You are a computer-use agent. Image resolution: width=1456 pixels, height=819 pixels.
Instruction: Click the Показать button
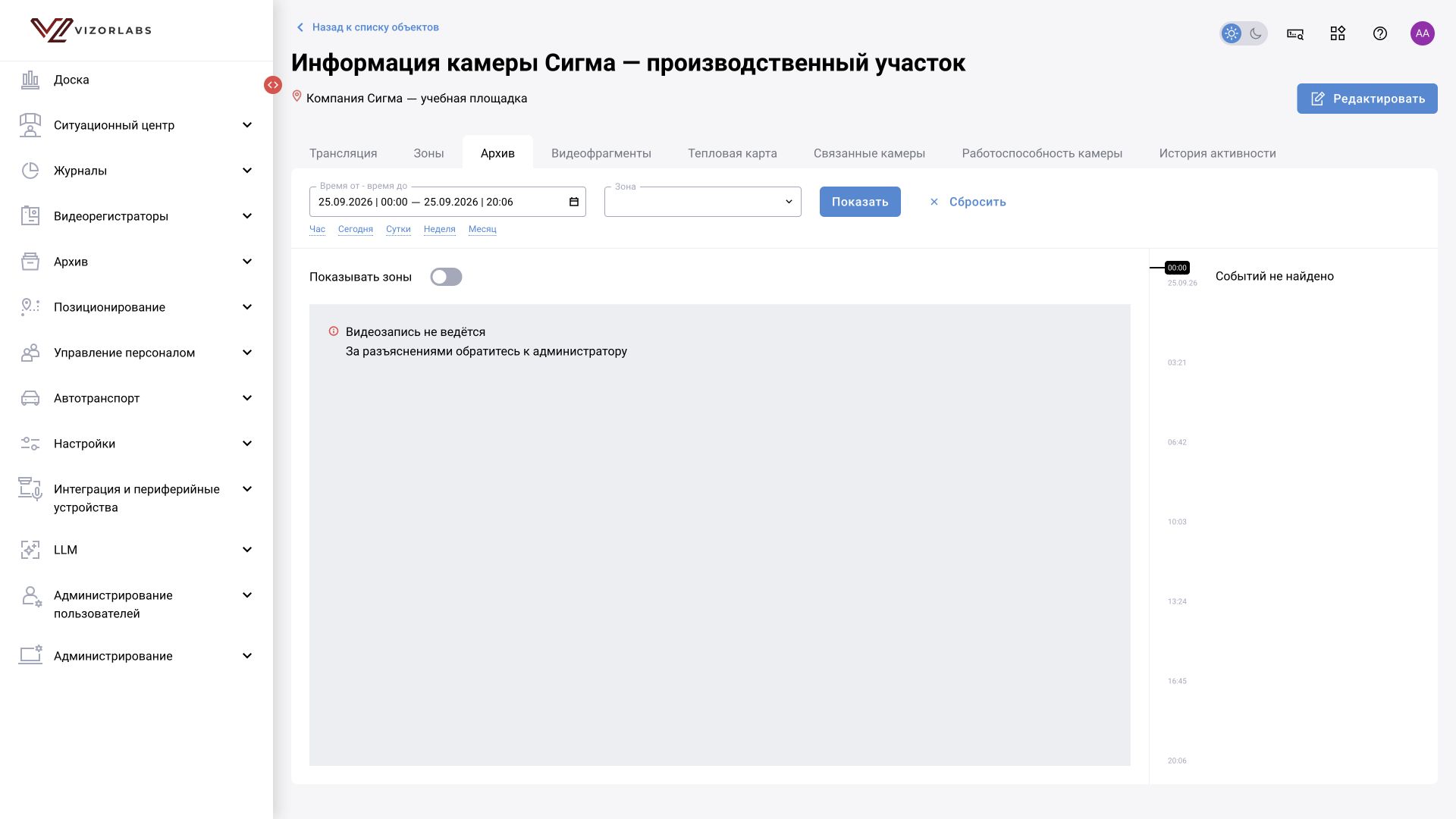(x=860, y=202)
